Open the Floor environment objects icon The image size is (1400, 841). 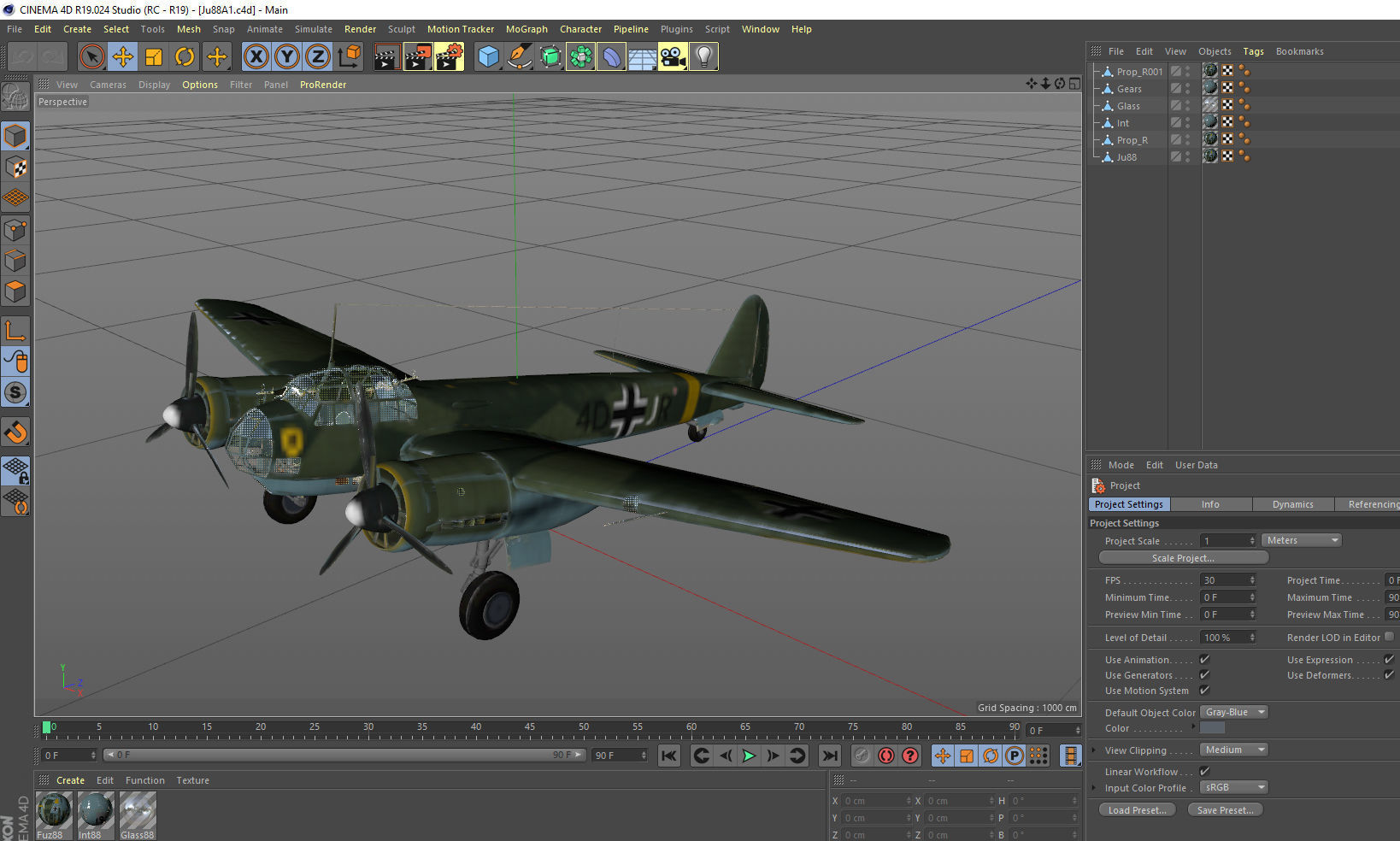click(x=642, y=57)
